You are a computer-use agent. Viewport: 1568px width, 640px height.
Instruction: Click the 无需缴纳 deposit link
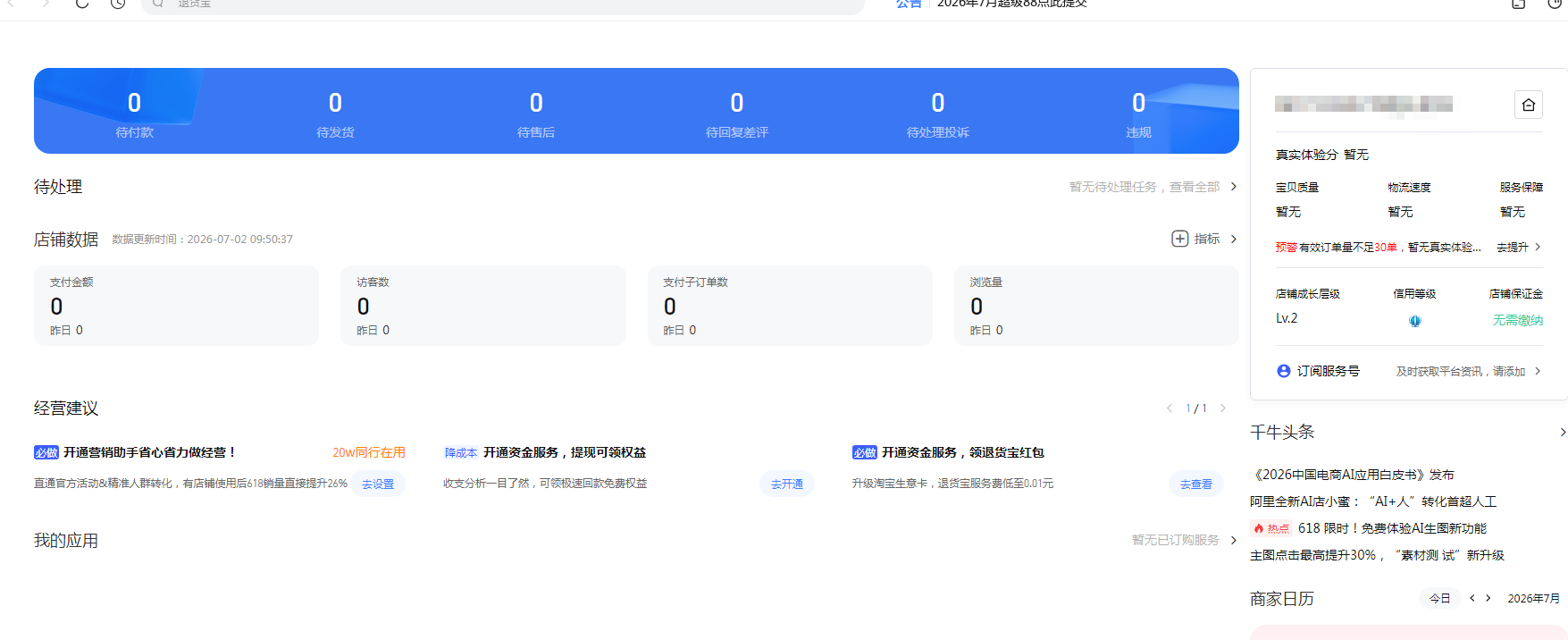[x=1518, y=320]
